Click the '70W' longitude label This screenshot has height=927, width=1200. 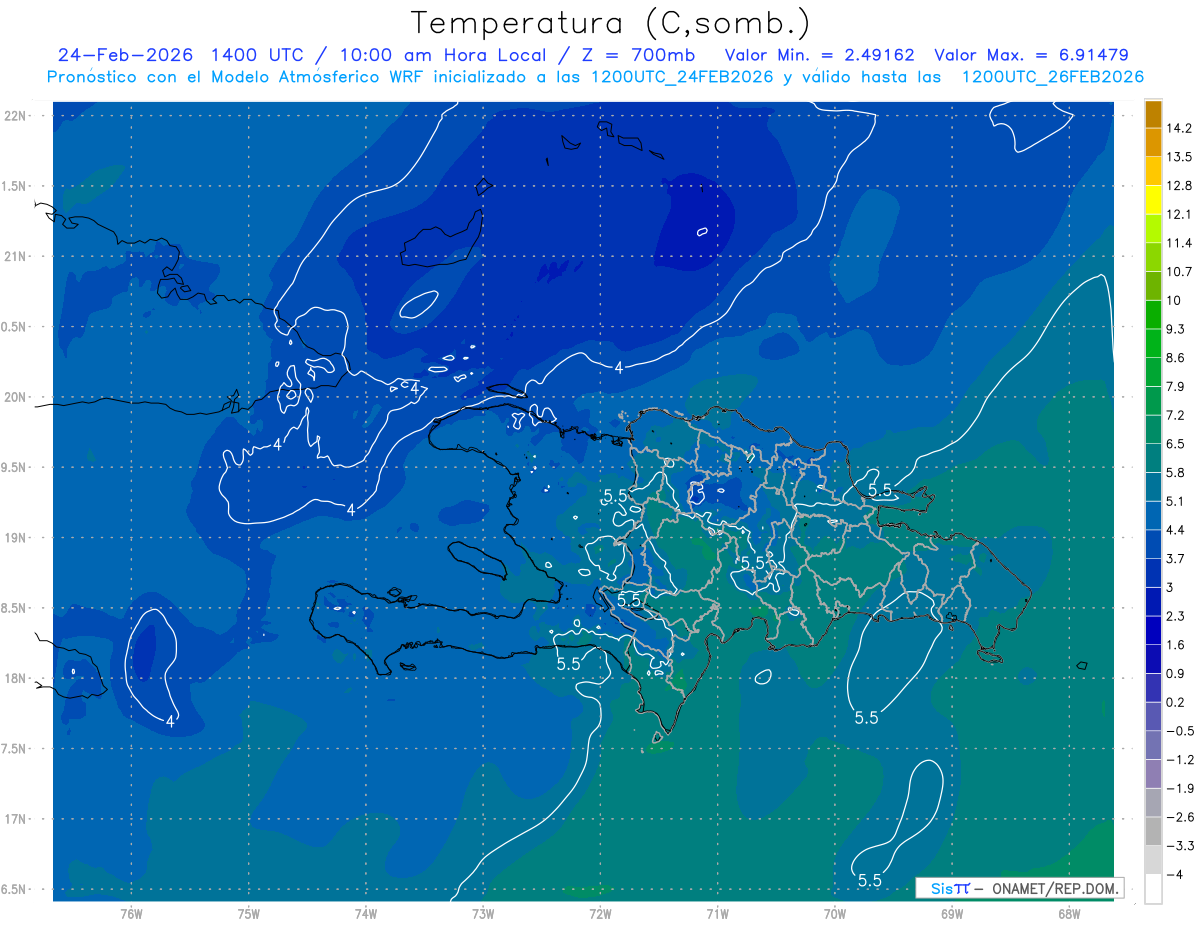coord(835,914)
